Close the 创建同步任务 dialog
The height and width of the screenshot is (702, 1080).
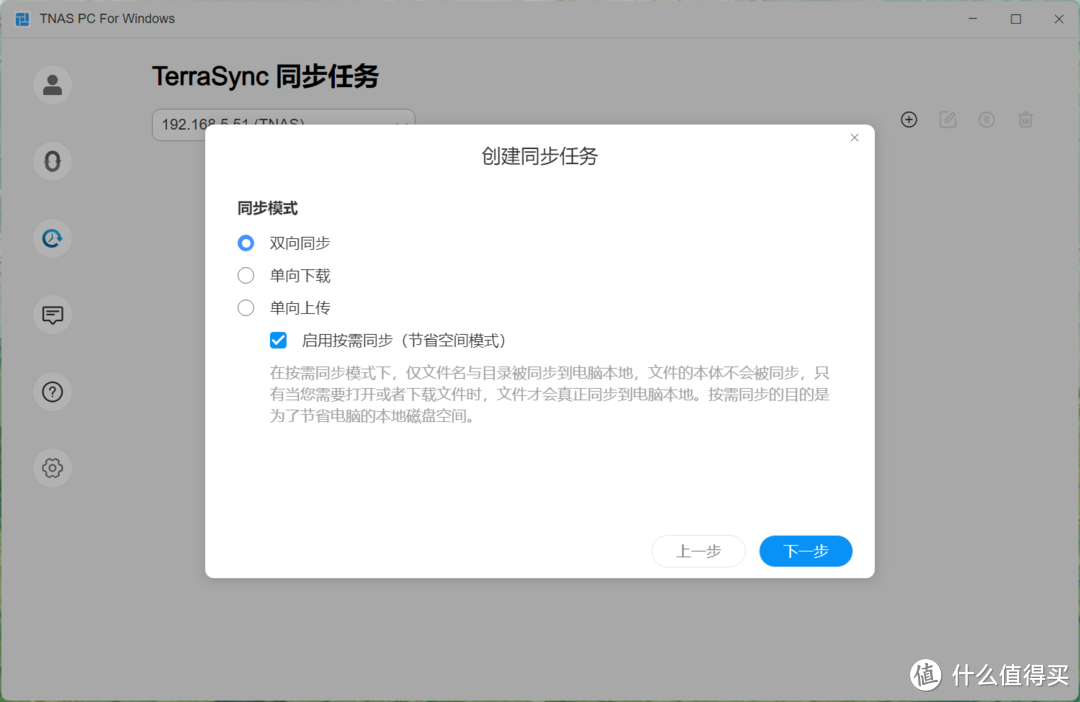(854, 137)
